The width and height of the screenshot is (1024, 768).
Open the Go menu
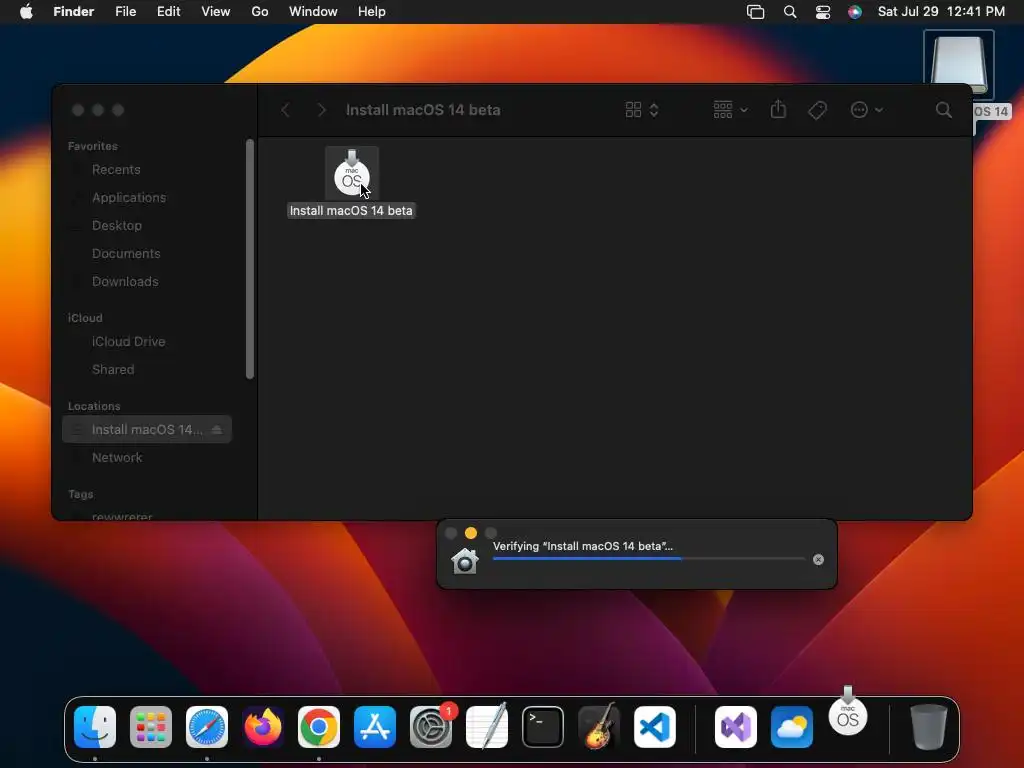pos(260,12)
